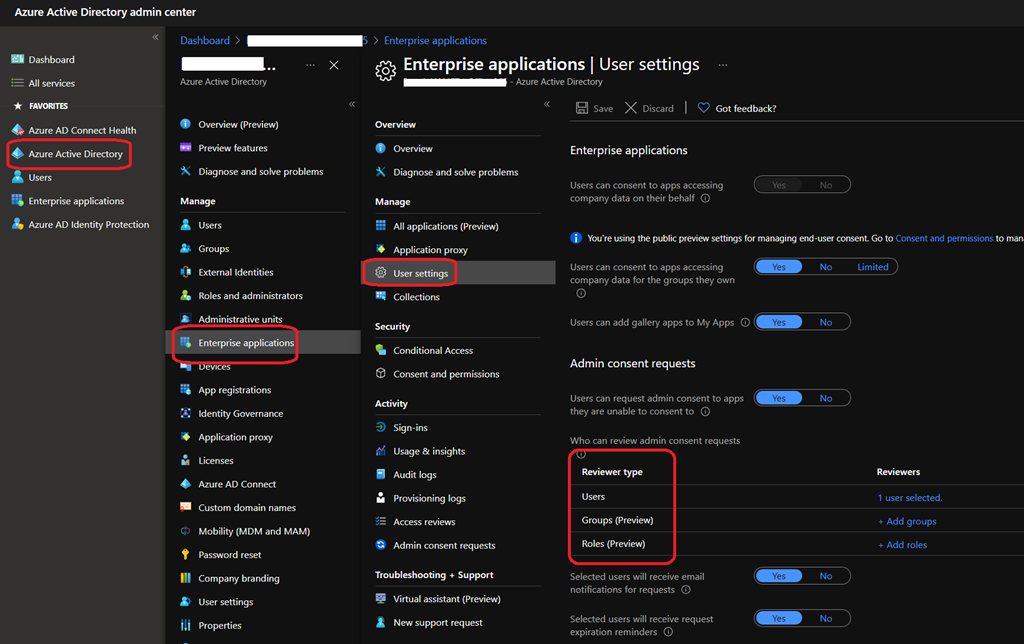Click the + Add groups link
This screenshot has width=1024, height=644.
907,521
